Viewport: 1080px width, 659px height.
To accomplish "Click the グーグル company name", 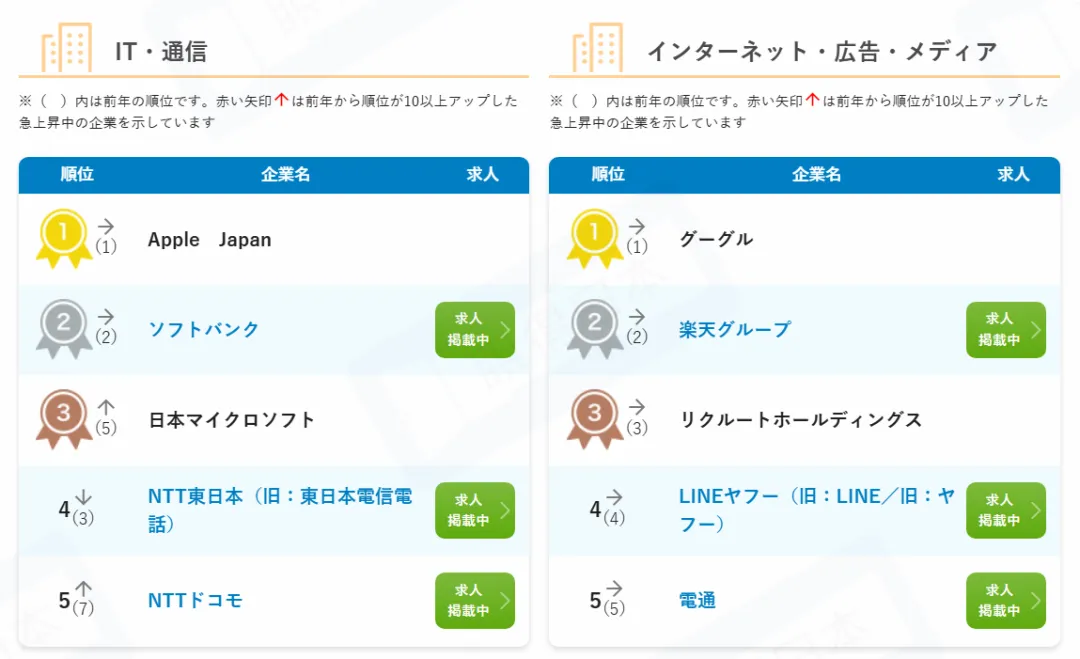I will [x=716, y=239].
